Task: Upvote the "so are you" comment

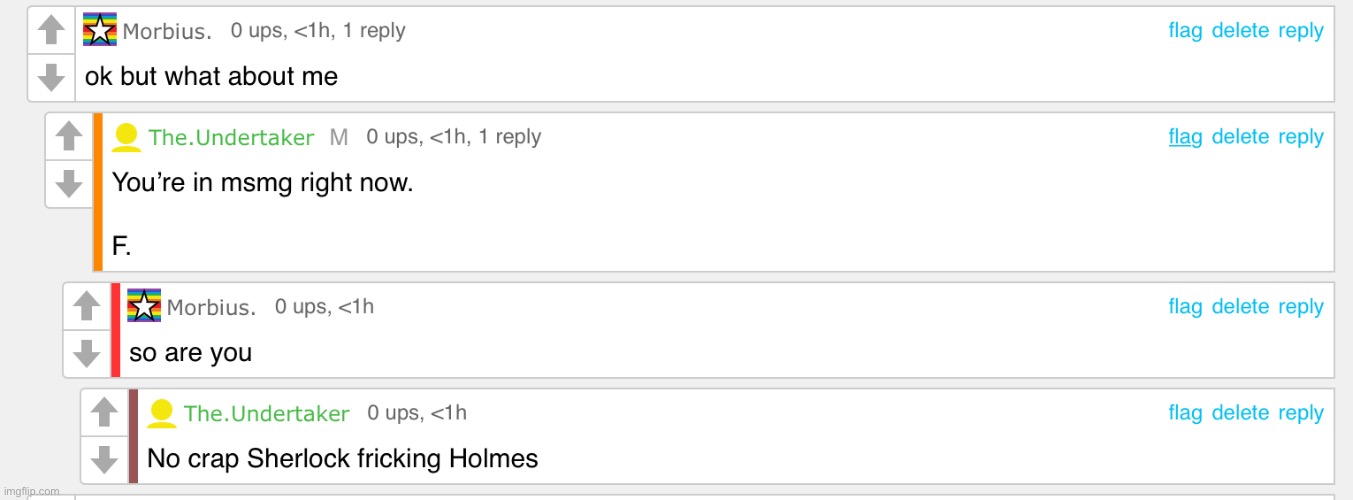Action: (x=87, y=306)
